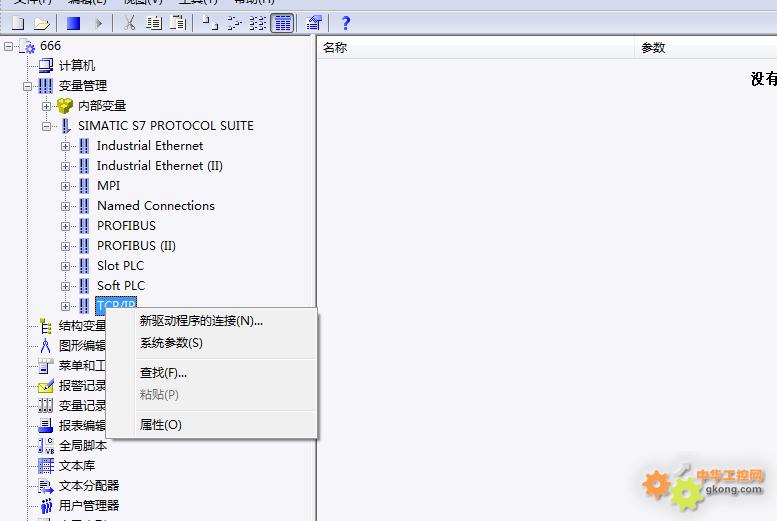Click the 名称 column header
The image size is (777, 521).
[476, 48]
